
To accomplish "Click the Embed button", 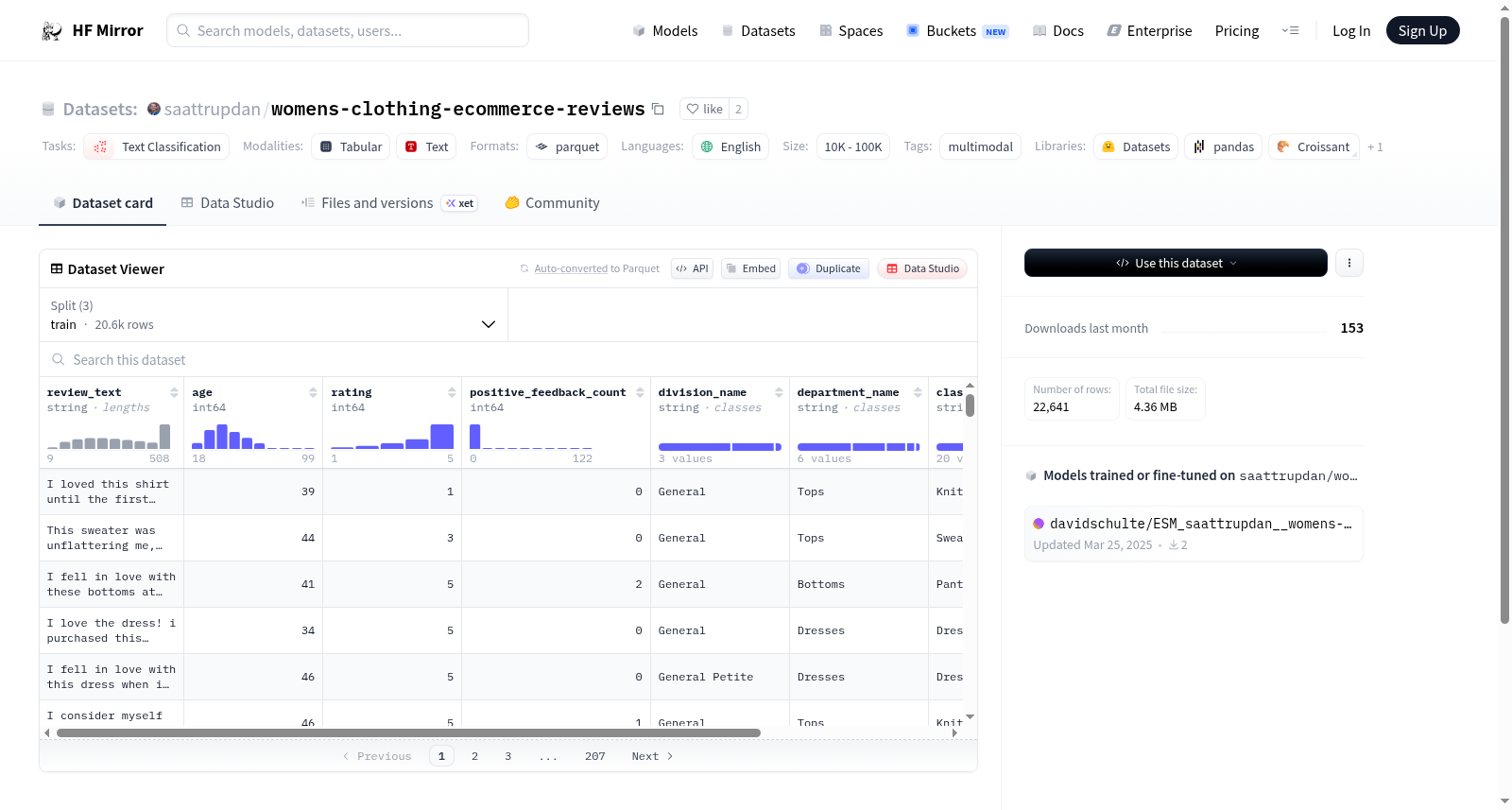I will pos(750,268).
